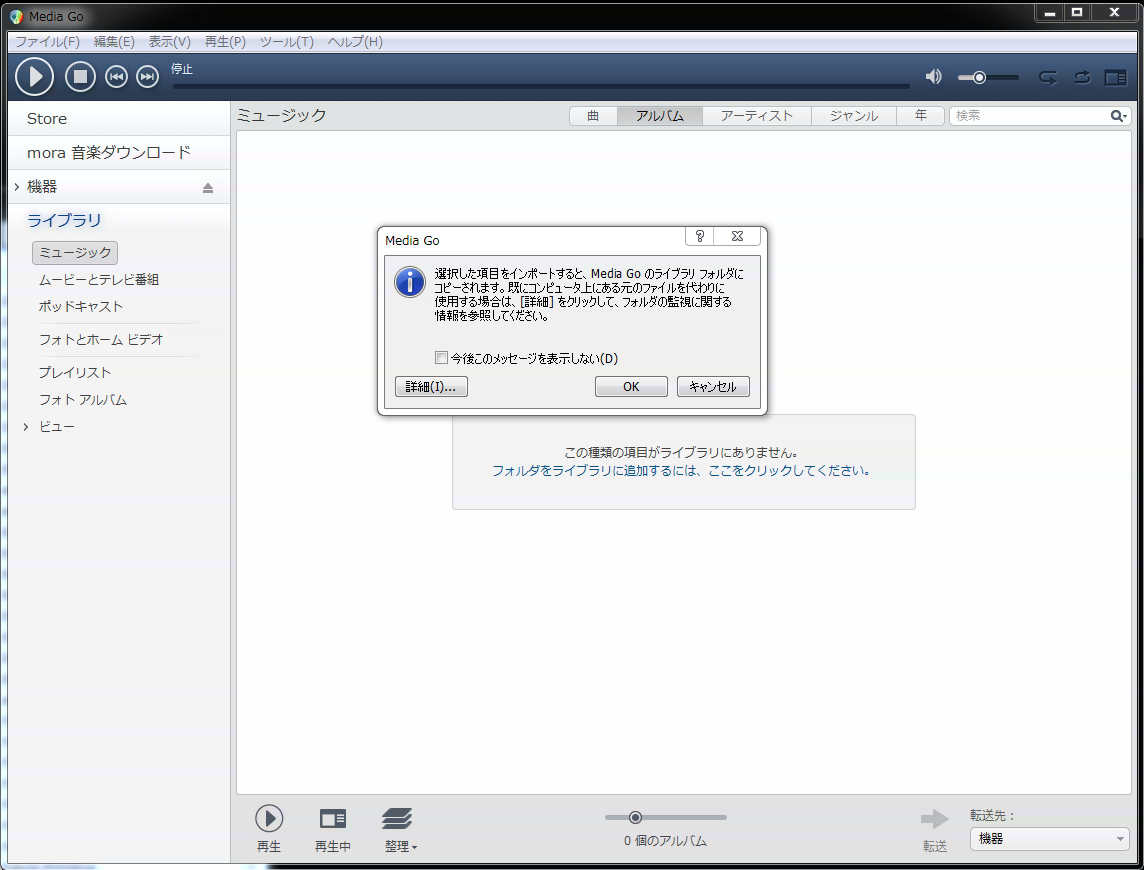1144x870 pixels.
Task: Toggle the shuffle icon
Action: click(1082, 77)
